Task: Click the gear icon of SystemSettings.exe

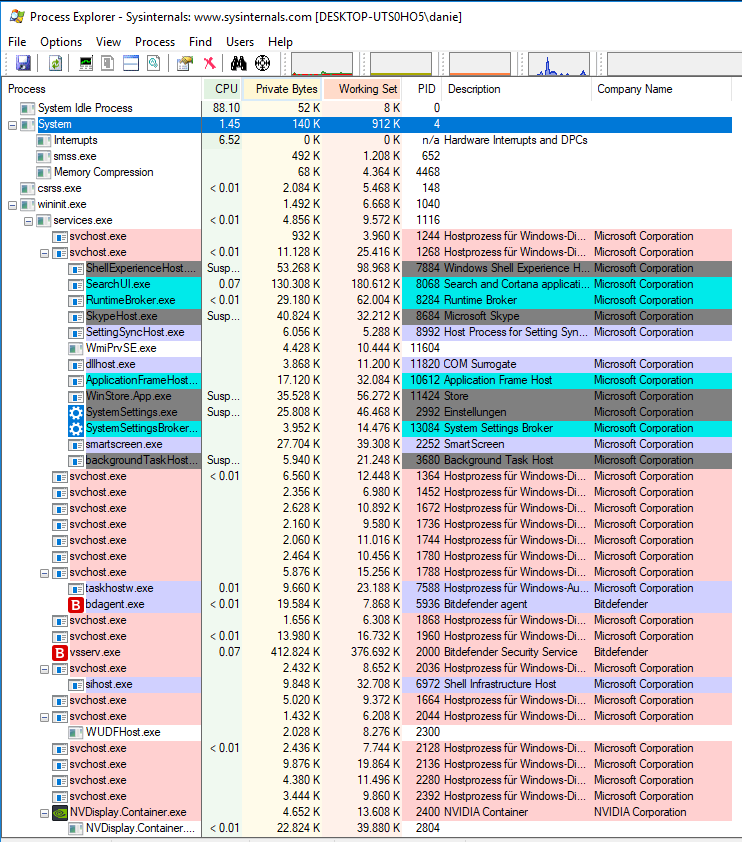Action: 76,412
